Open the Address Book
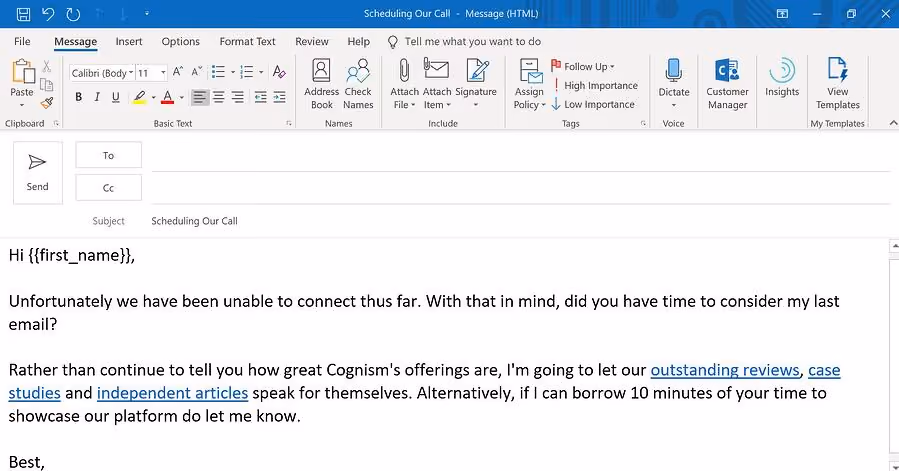 321,84
